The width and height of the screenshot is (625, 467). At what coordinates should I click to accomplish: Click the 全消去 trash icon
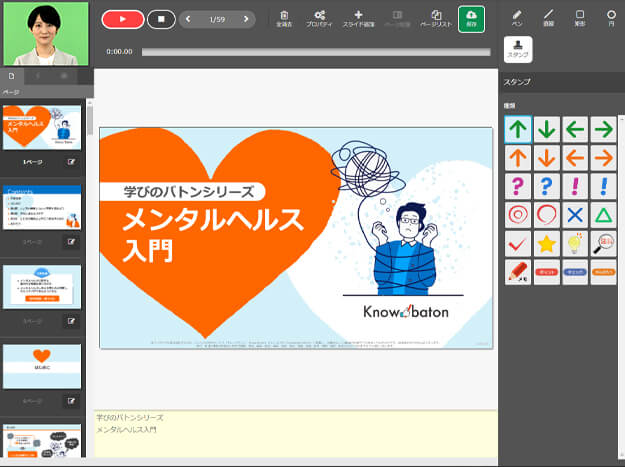tap(284, 18)
